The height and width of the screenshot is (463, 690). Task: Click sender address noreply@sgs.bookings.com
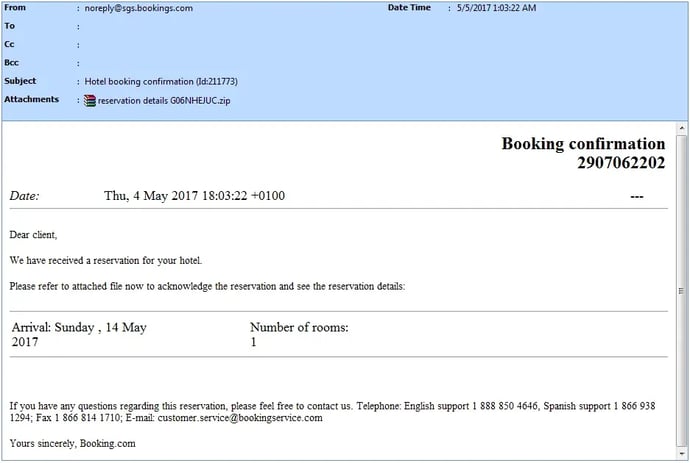point(139,8)
